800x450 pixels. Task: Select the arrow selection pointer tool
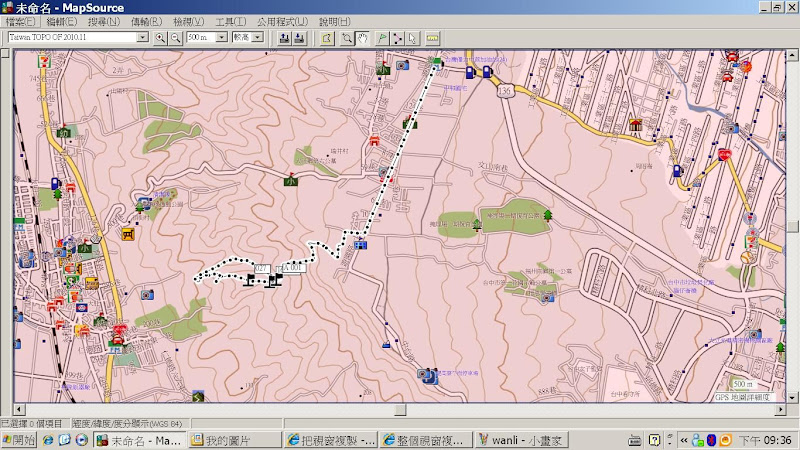pos(412,37)
